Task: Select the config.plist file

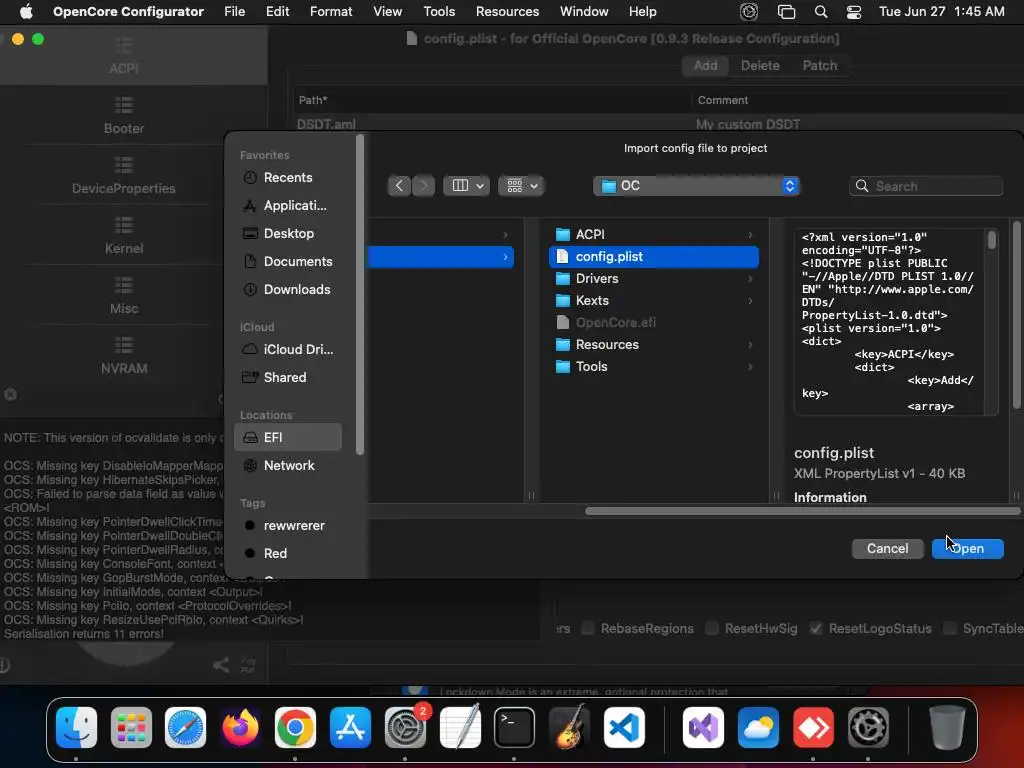Action: pos(654,257)
